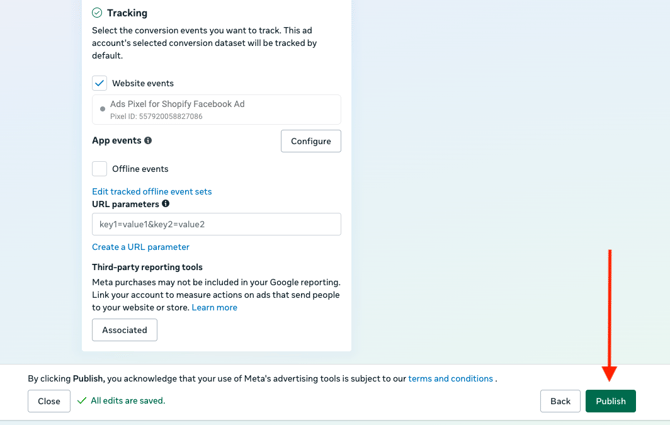Image resolution: width=670 pixels, height=425 pixels.
Task: Go back using the Back button
Action: coord(560,401)
